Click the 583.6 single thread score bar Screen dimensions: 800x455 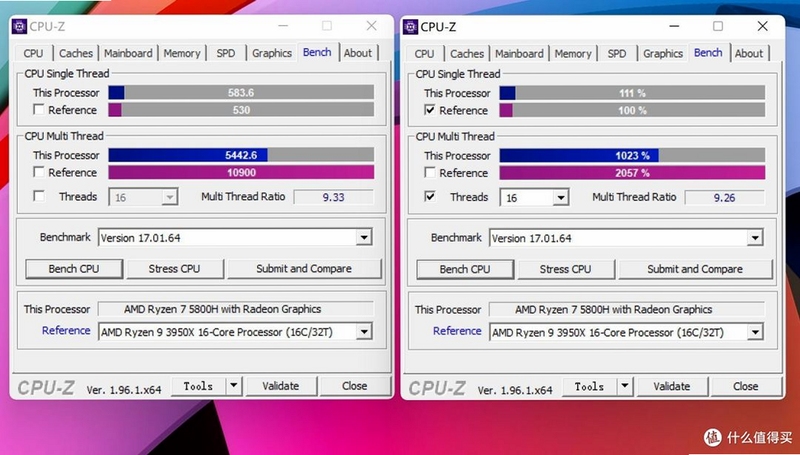coord(241,92)
